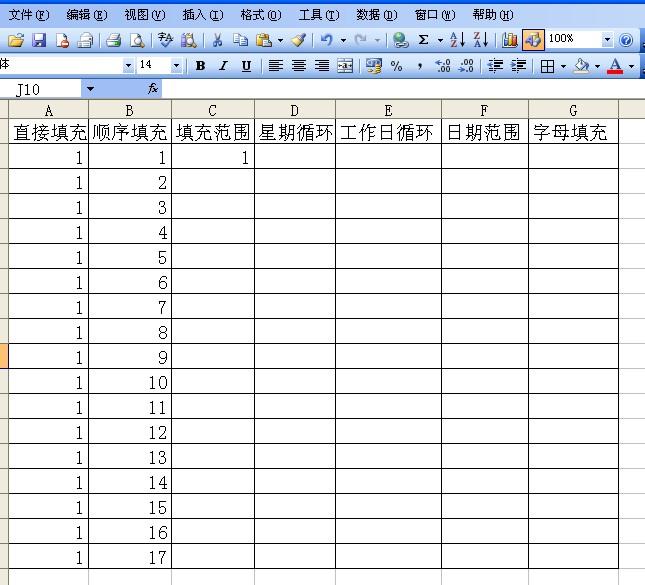Image resolution: width=645 pixels, height=585 pixels.
Task: Decrease the cell indent
Action: pyautogui.click(x=495, y=65)
